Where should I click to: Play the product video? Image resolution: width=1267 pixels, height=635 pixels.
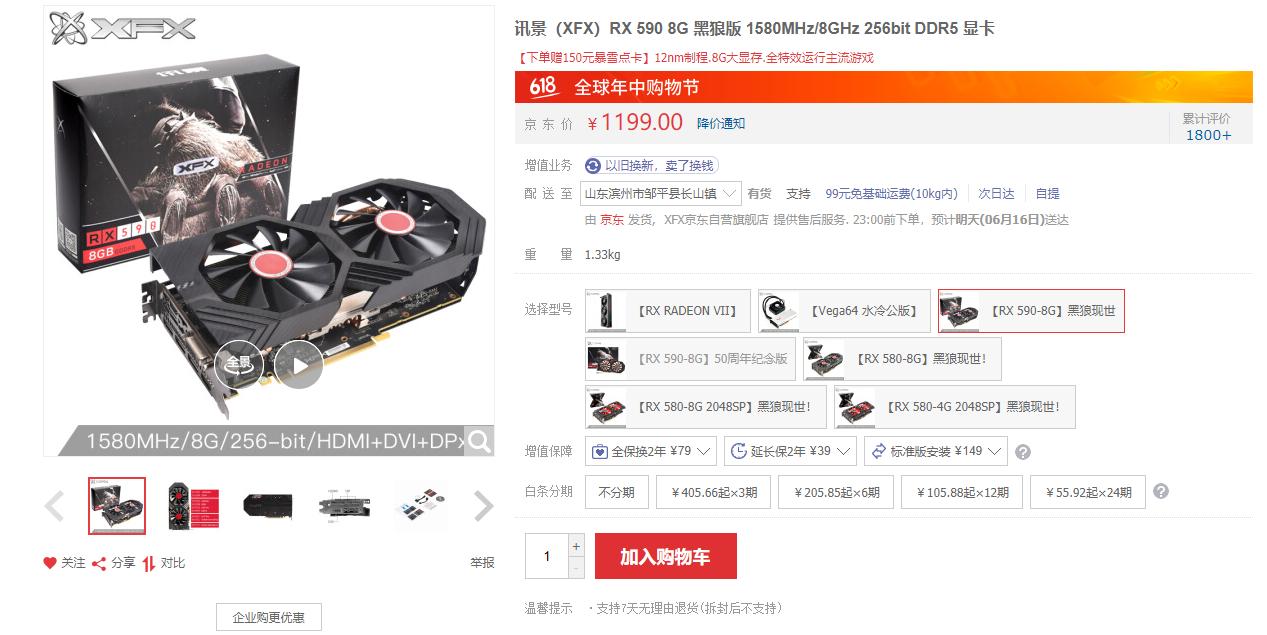coord(299,365)
